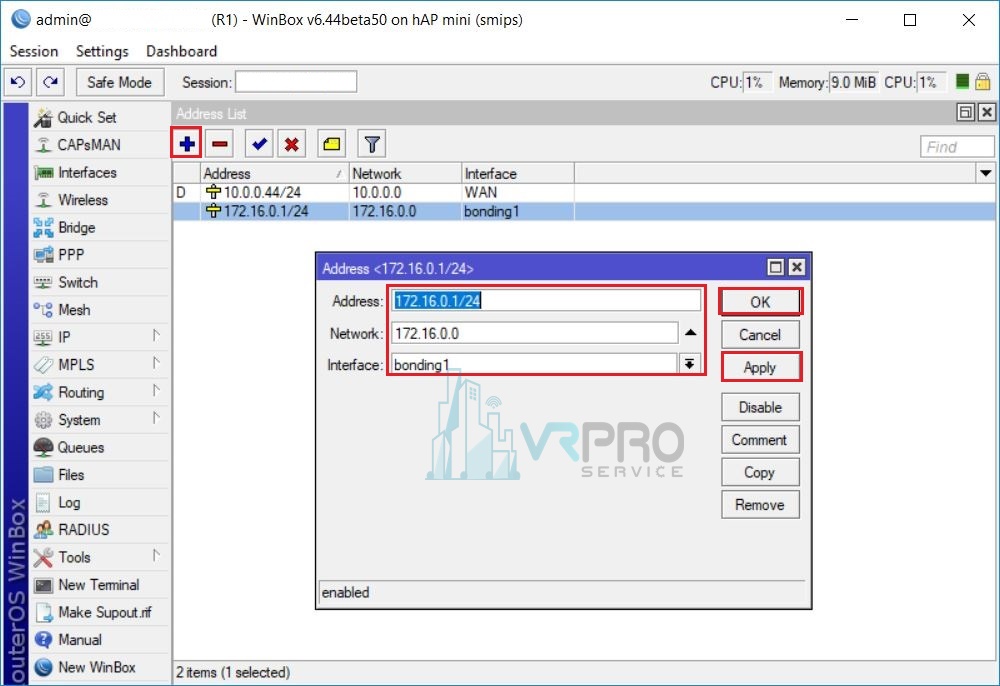This screenshot has height=686, width=1000.
Task: Click the bonding1 cell in Address List
Action: pos(518,211)
